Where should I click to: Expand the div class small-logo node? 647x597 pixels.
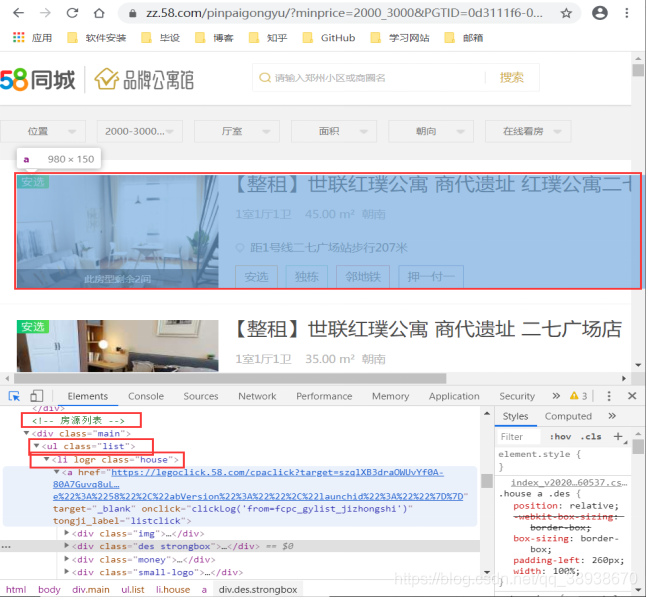(67, 571)
